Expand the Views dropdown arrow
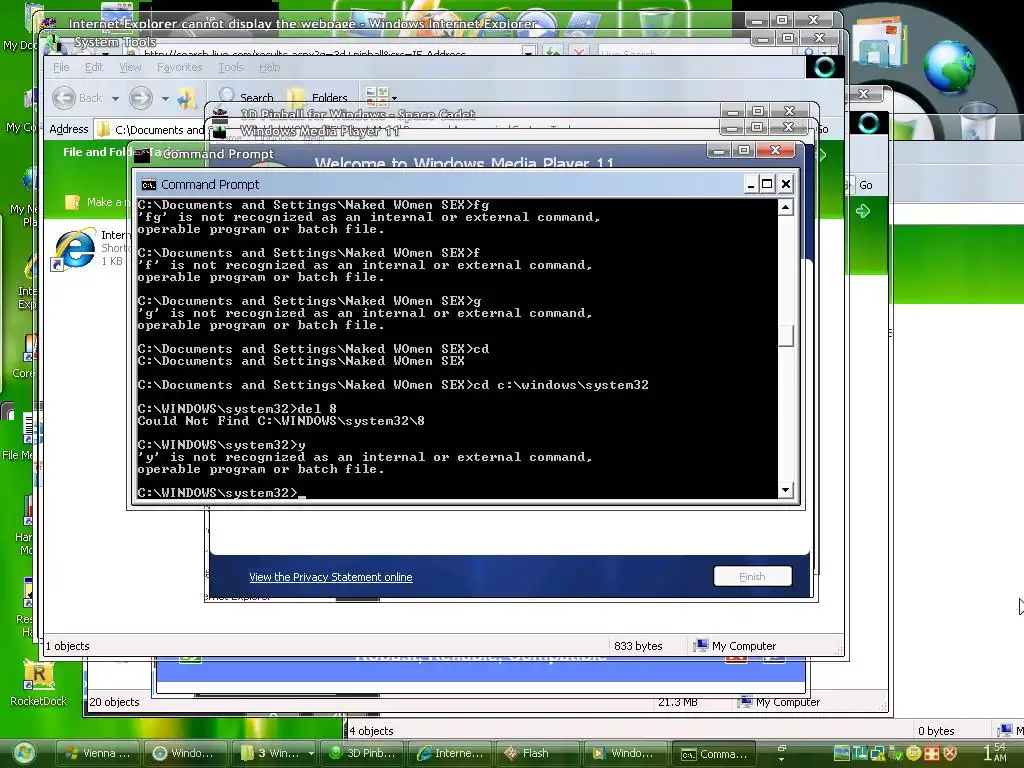This screenshot has width=1024, height=768. [x=394, y=99]
